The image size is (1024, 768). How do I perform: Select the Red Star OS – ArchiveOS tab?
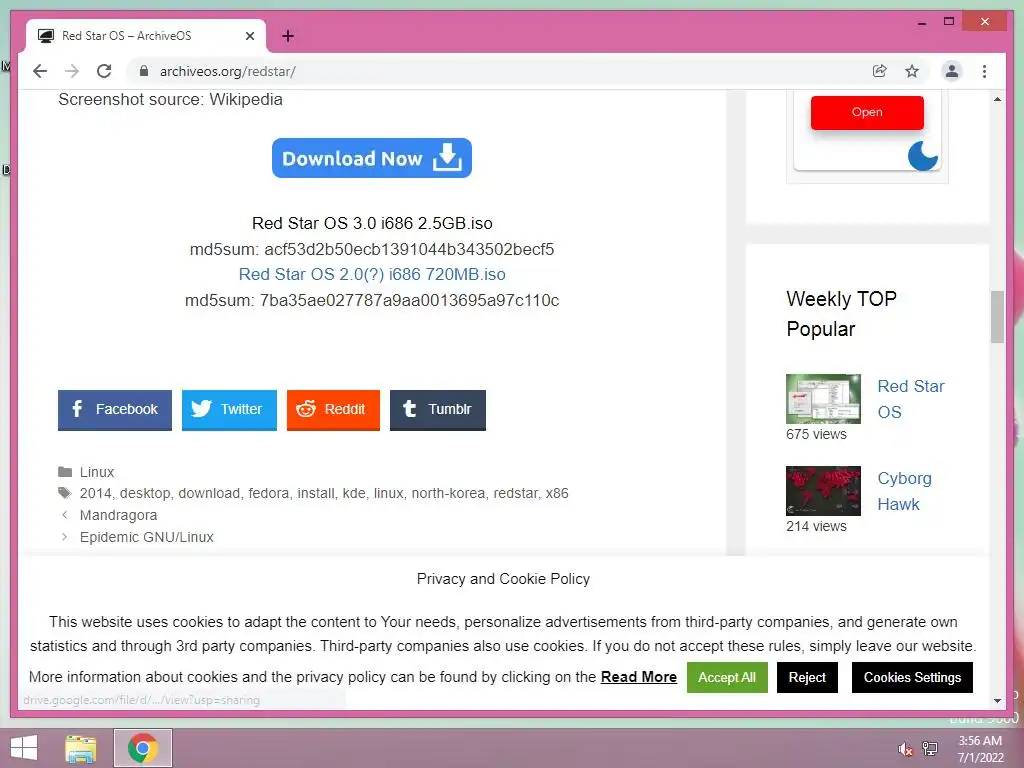point(146,36)
